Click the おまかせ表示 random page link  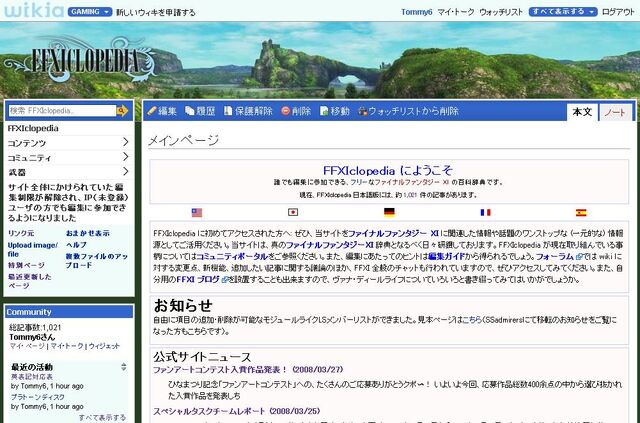88,233
